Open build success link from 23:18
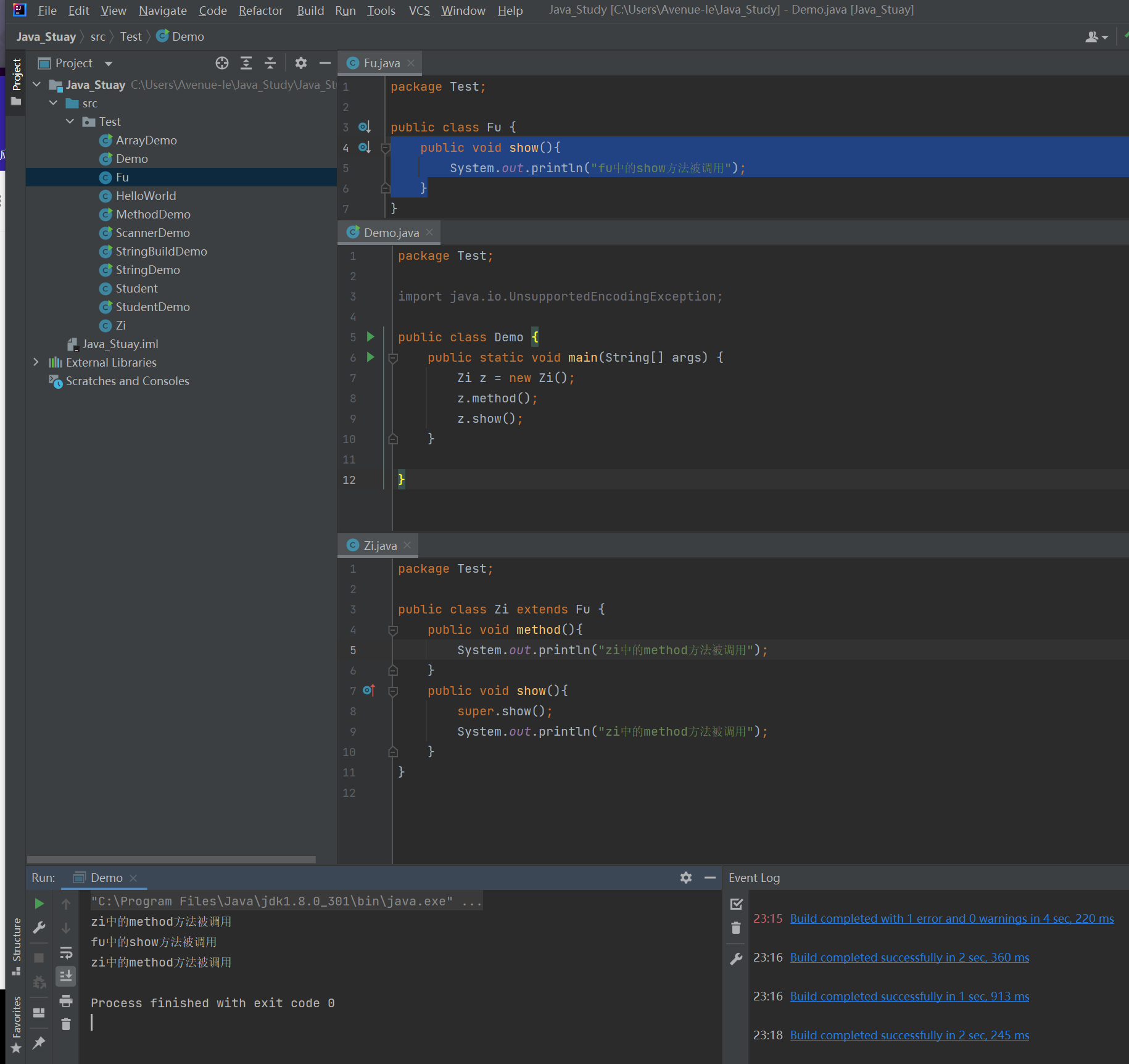This screenshot has height=1064, width=1129. coord(909,1035)
